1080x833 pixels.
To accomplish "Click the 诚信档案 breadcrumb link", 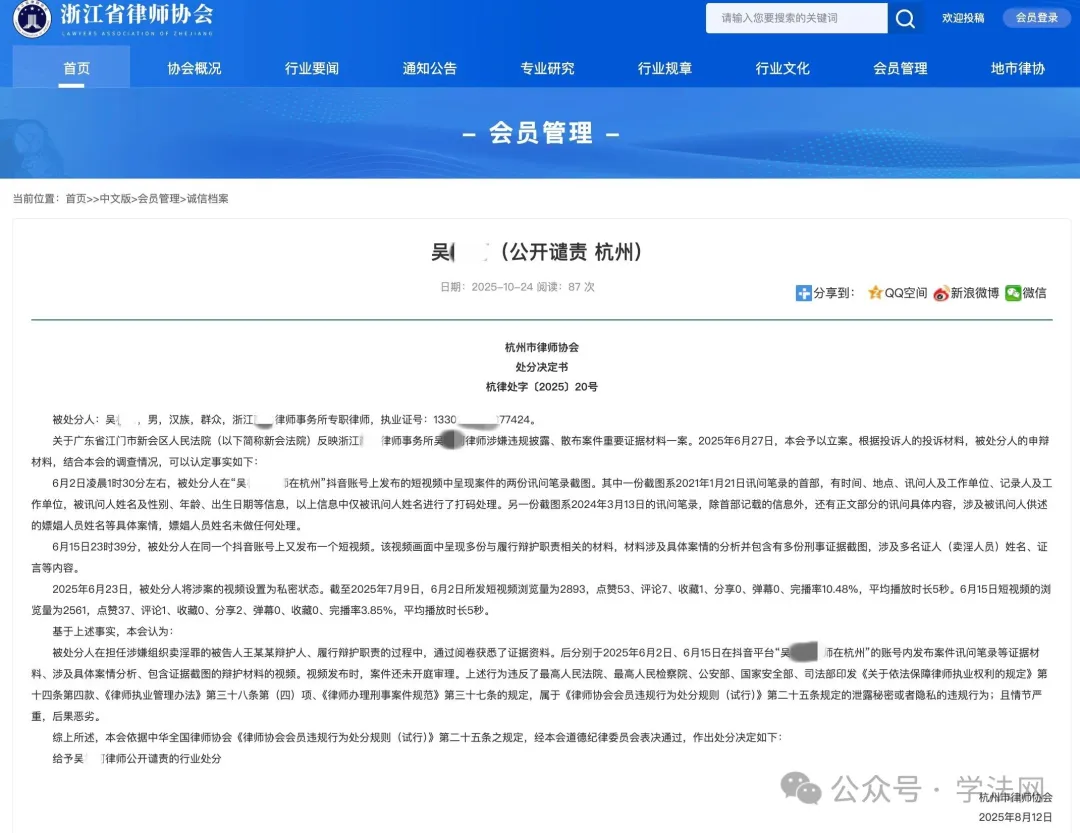I will (207, 198).
